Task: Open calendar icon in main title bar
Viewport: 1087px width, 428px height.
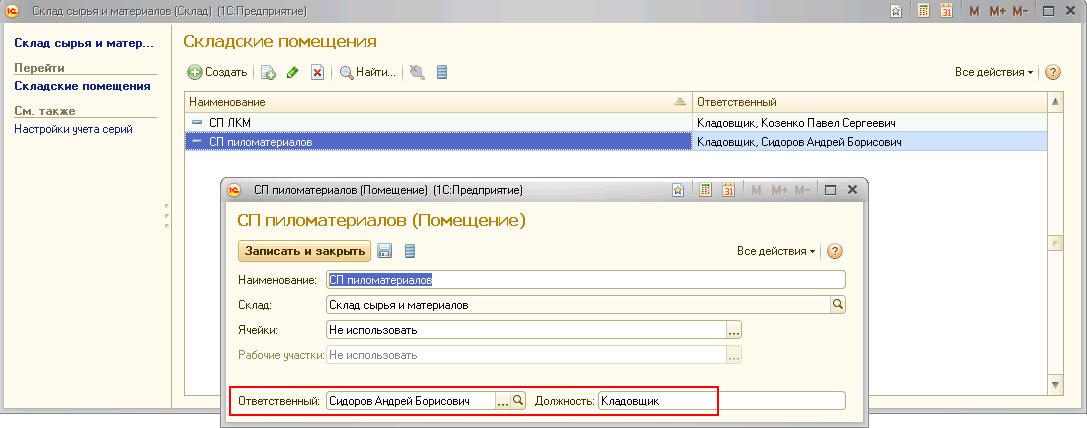Action: 947,12
